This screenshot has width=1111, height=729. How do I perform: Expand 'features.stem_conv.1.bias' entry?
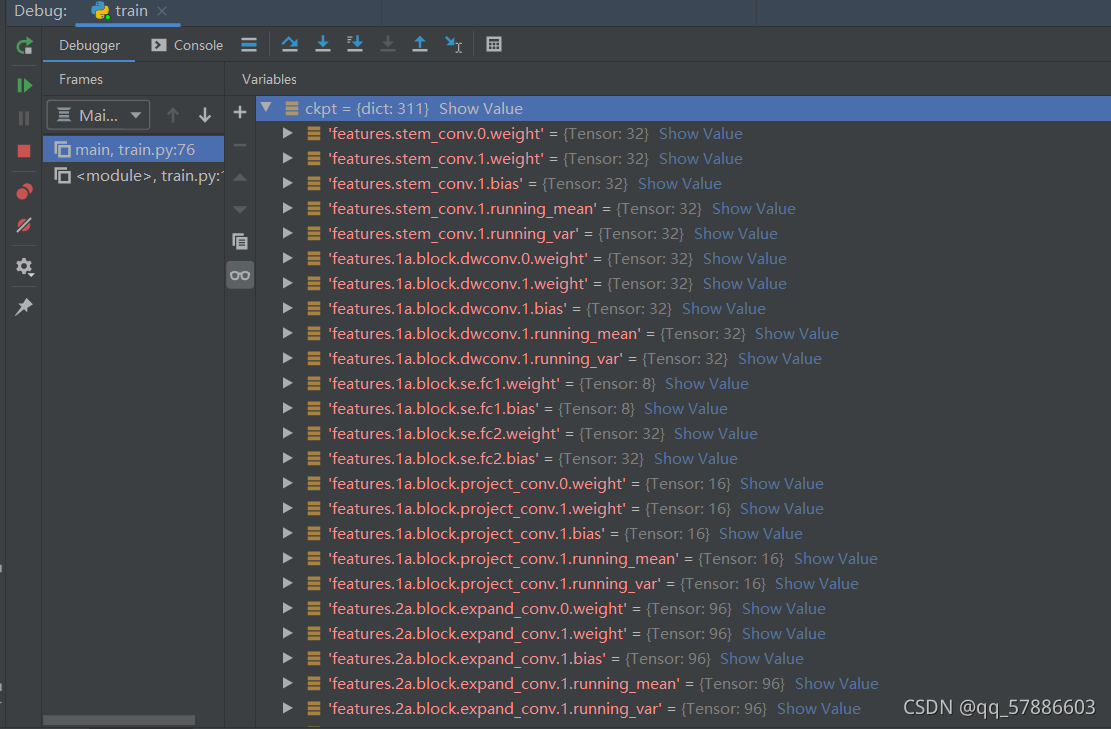288,183
